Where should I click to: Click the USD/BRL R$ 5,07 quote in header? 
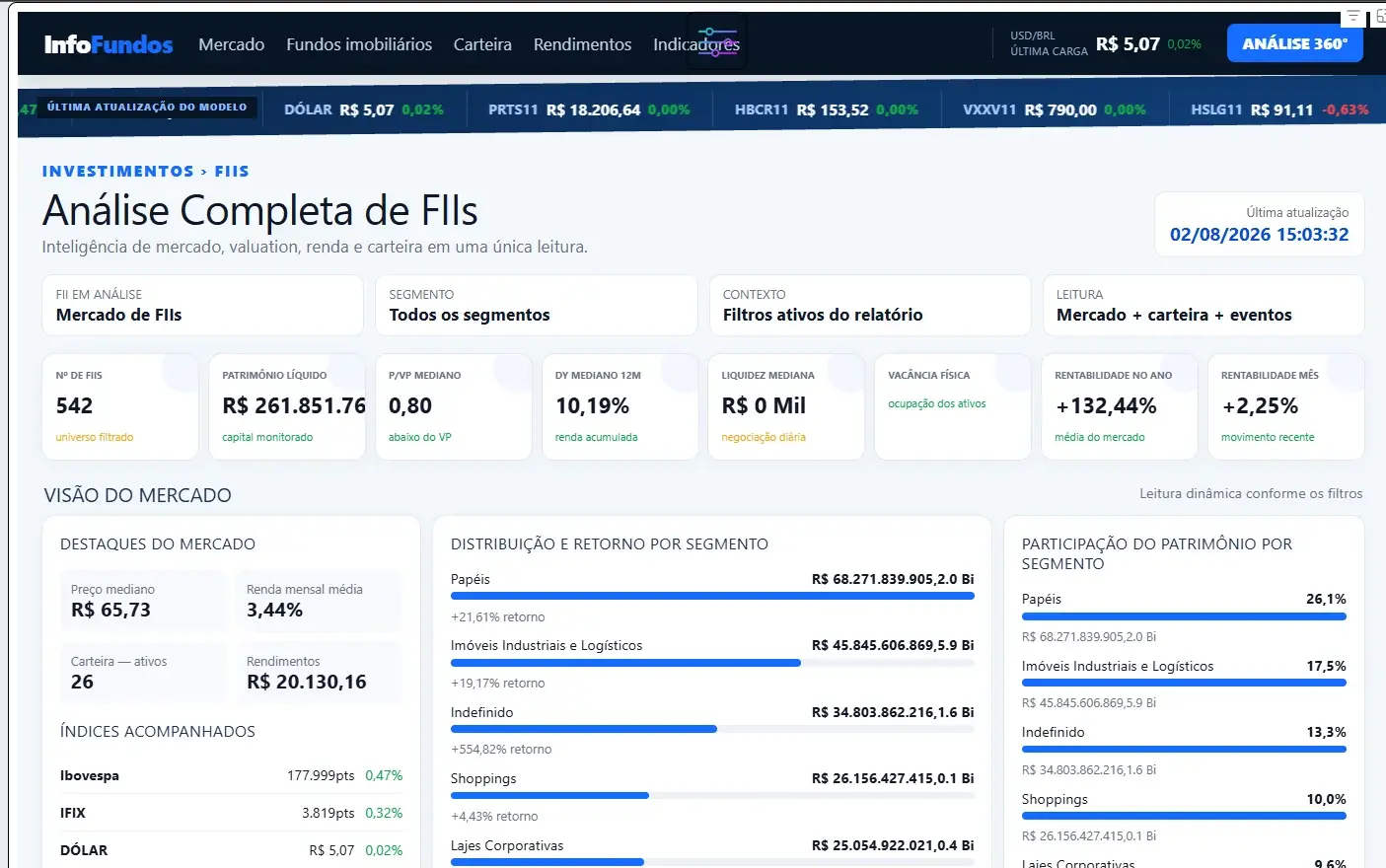pyautogui.click(x=1105, y=43)
